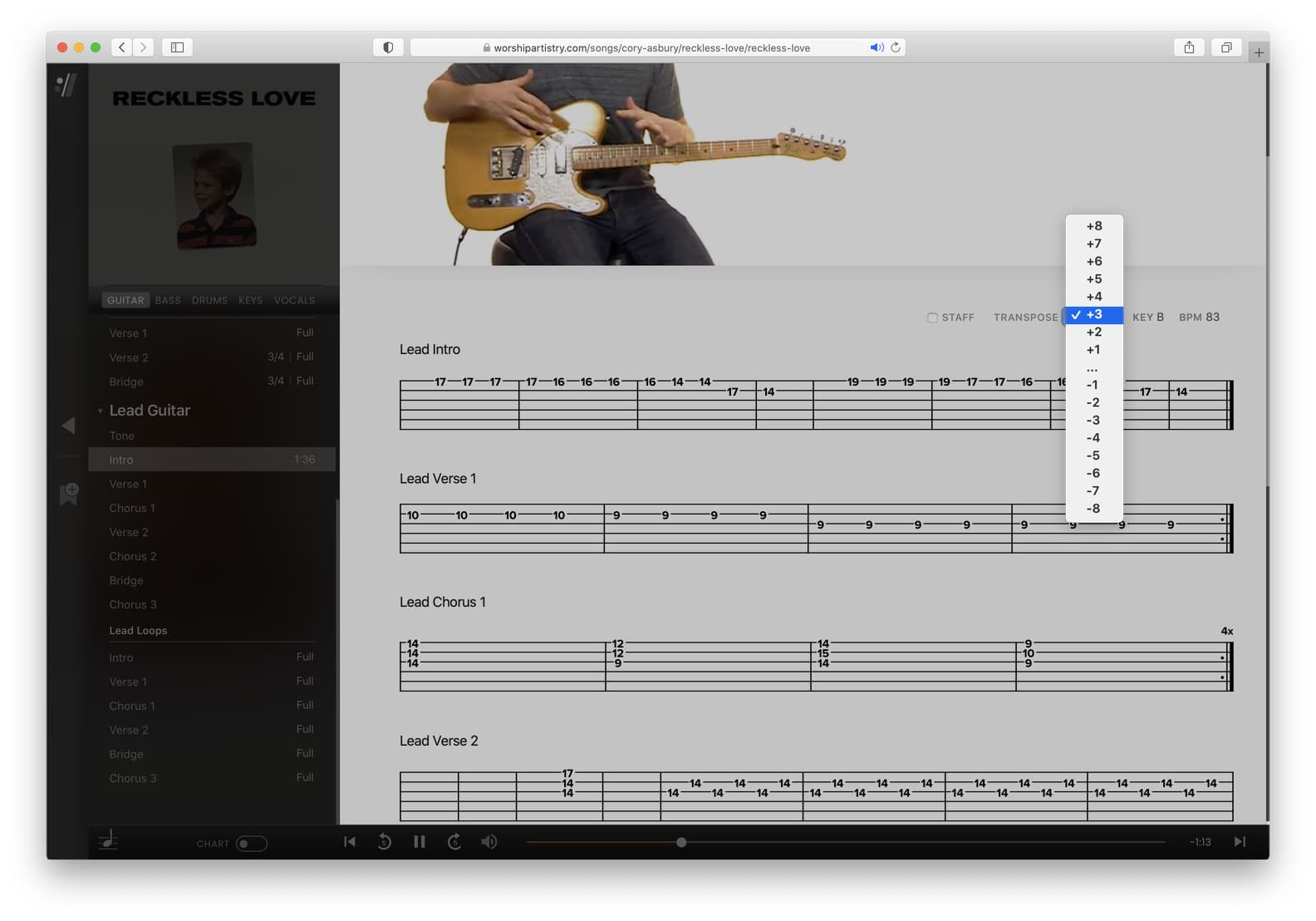Image resolution: width=1316 pixels, height=921 pixels.
Task: Click the playback progress slider knob
Action: pyautogui.click(x=681, y=842)
